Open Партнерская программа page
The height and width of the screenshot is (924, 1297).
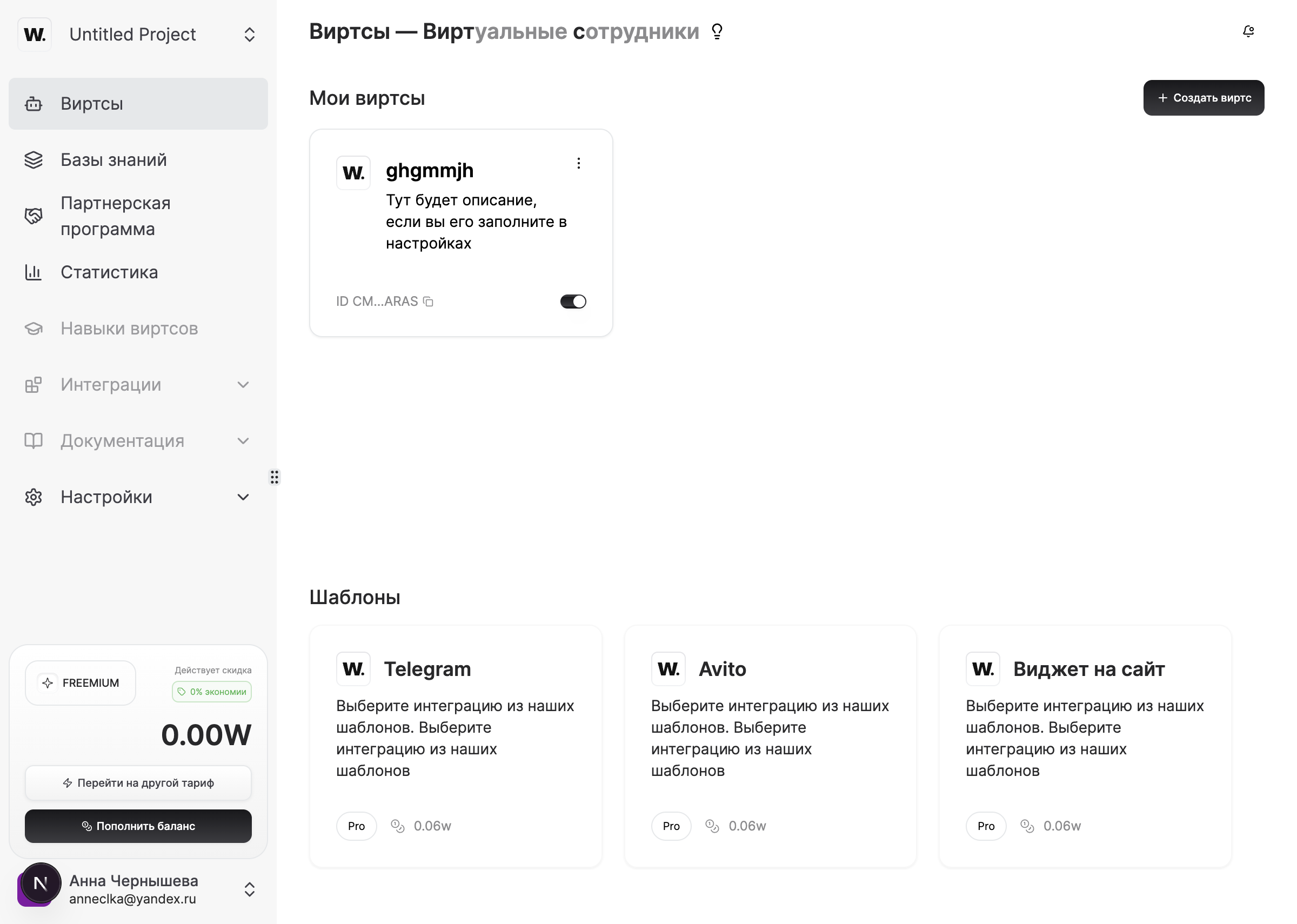point(138,216)
